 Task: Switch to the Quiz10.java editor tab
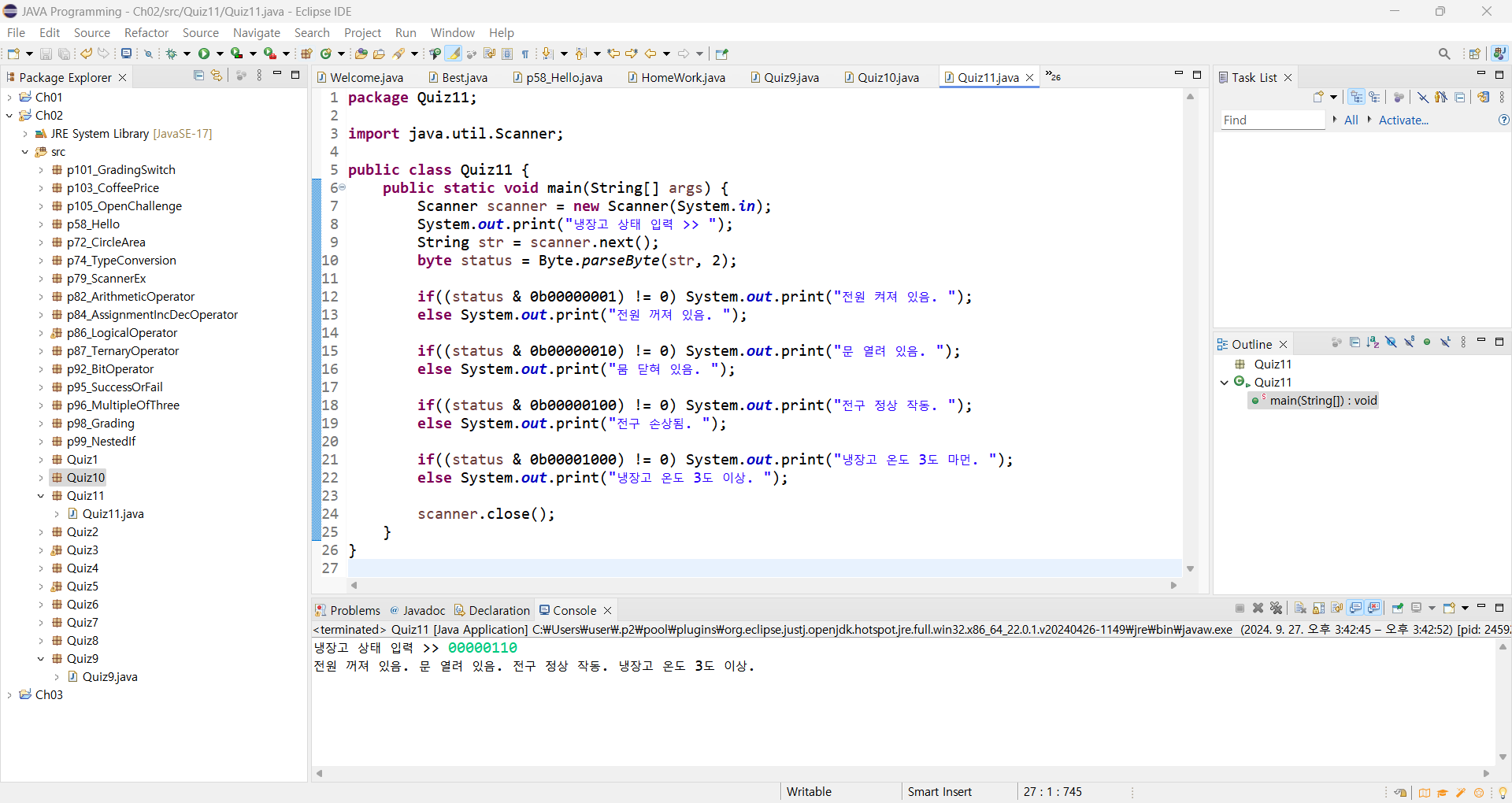pos(881,77)
